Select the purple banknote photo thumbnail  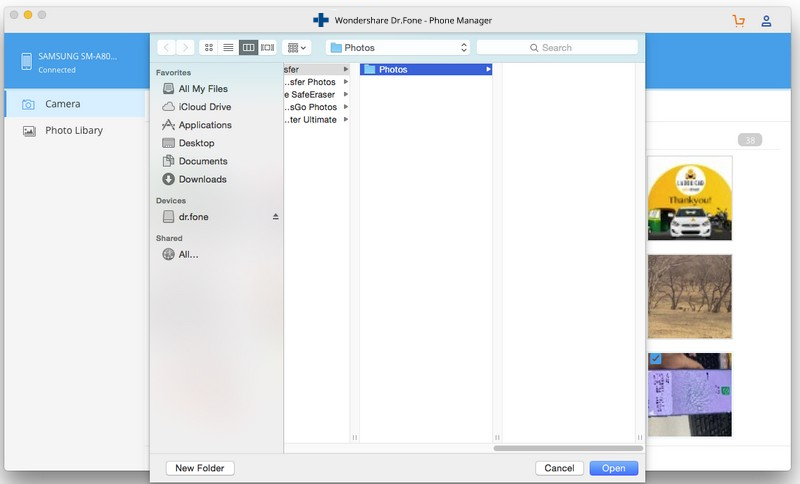690,395
